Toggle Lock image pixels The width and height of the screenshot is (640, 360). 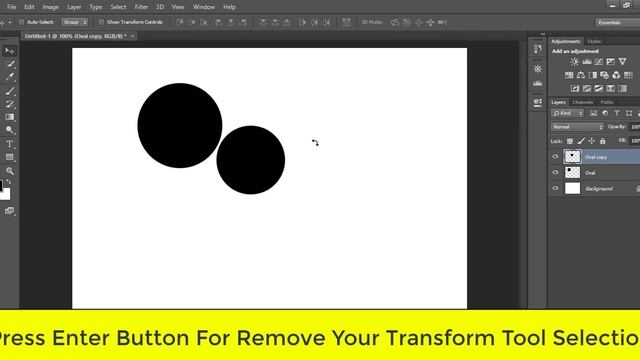pyautogui.click(x=581, y=141)
